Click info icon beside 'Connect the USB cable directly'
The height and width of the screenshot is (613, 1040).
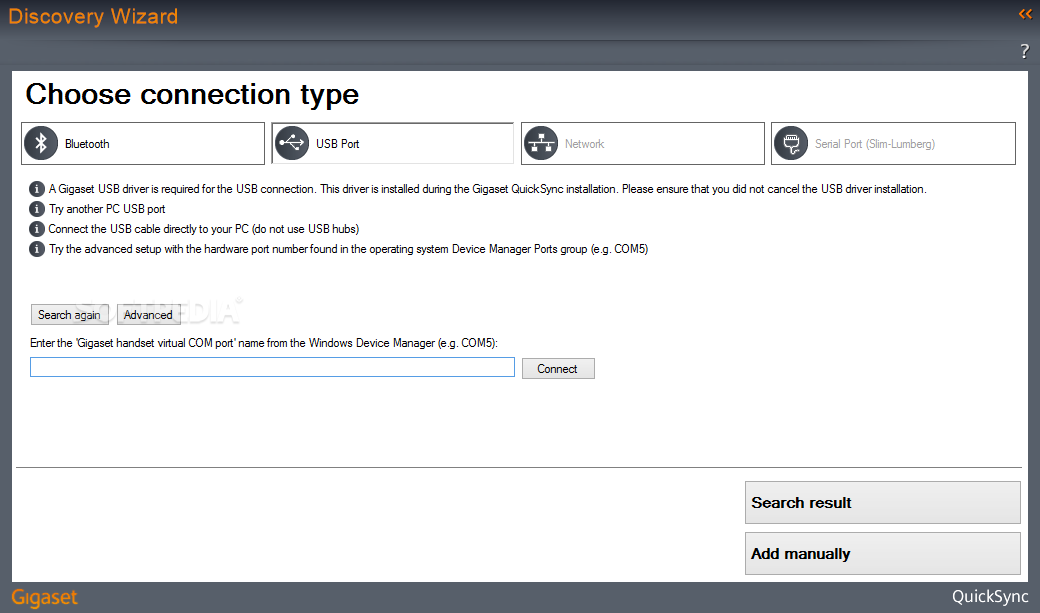click(x=36, y=229)
